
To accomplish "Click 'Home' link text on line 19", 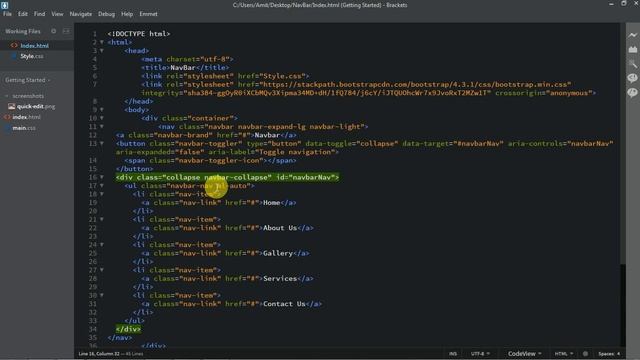I will point(271,203).
